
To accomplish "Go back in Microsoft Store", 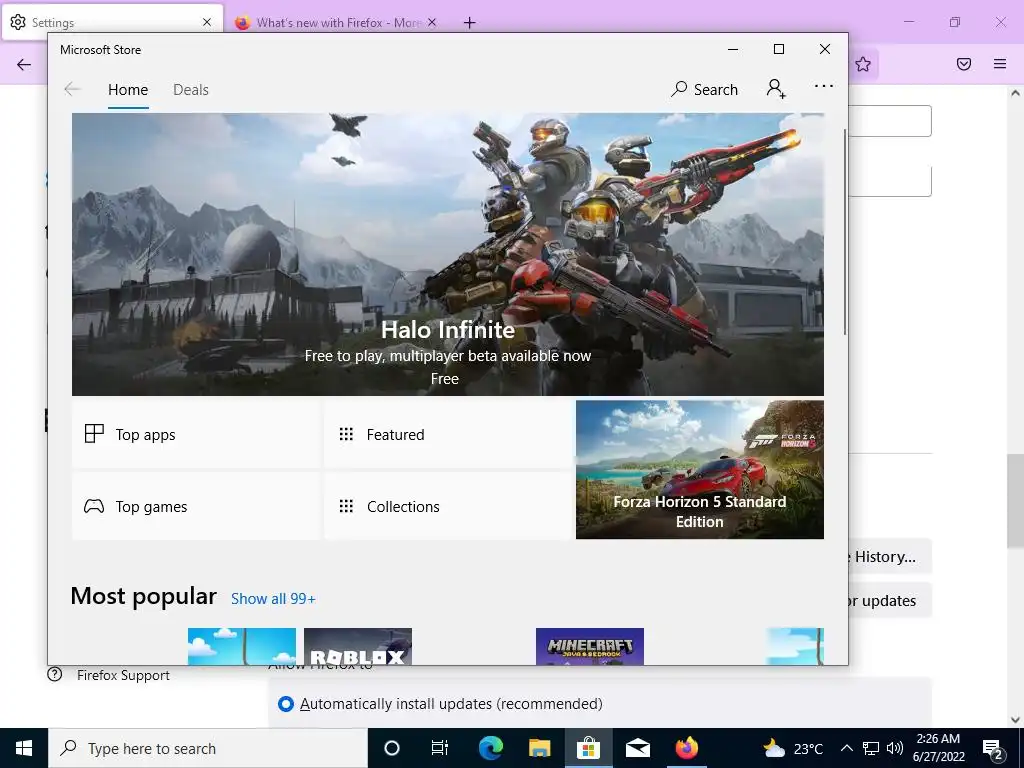I will pos(72,89).
